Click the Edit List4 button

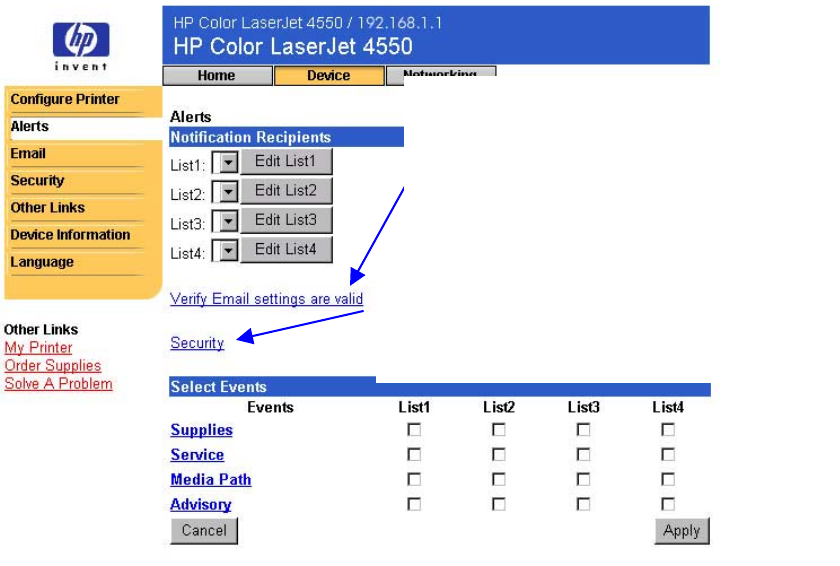286,250
